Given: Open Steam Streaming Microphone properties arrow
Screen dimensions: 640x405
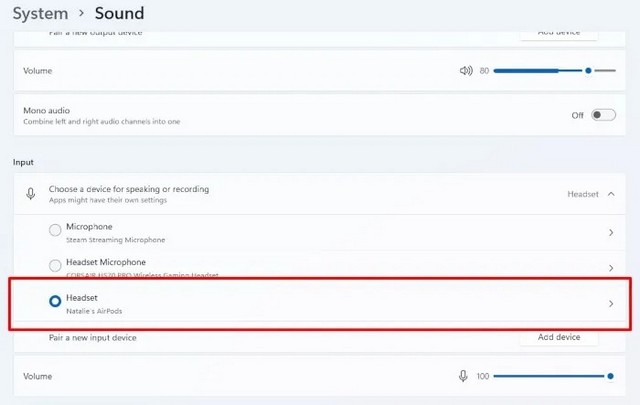Looking at the screenshot, I should [x=611, y=232].
